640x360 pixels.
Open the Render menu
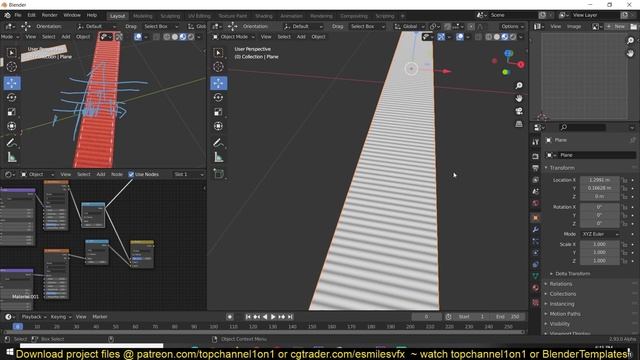(x=50, y=15)
